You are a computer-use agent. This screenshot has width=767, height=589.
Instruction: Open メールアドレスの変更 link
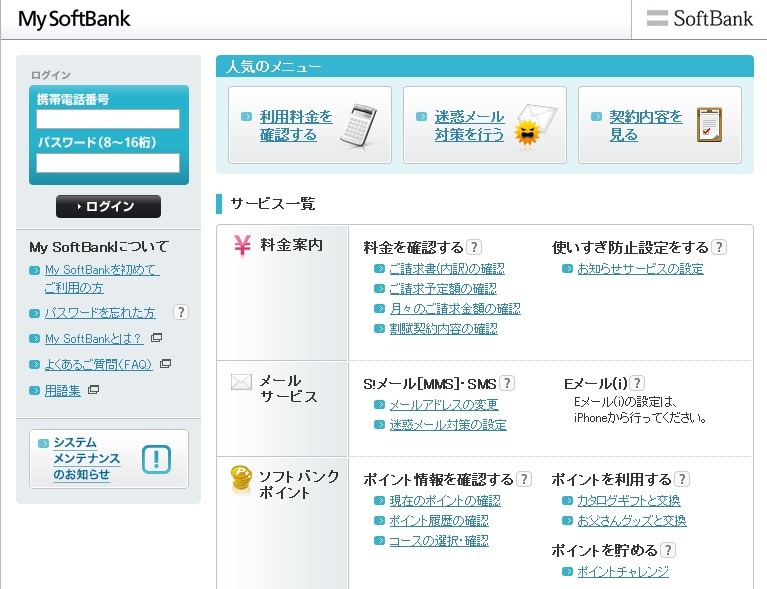(x=444, y=405)
